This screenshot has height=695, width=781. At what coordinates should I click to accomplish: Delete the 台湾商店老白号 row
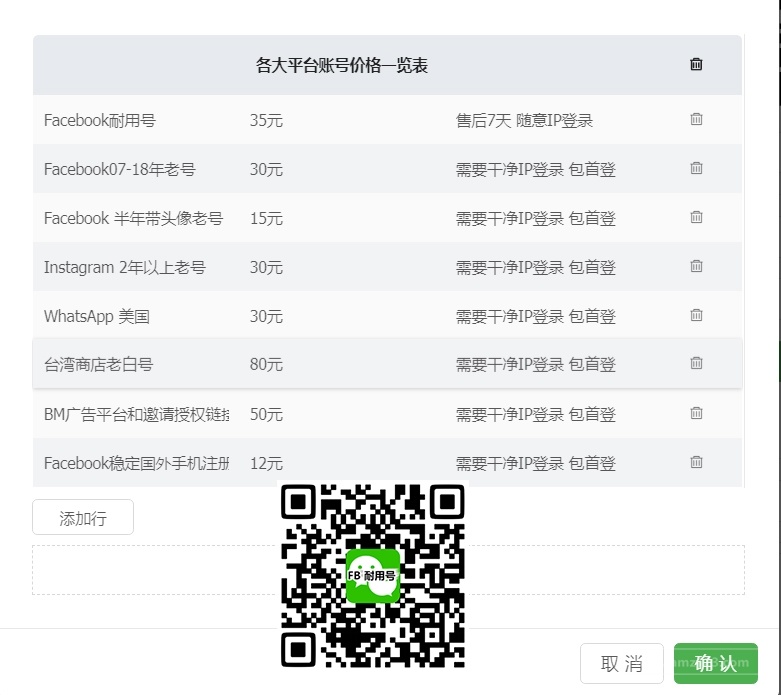[696, 363]
